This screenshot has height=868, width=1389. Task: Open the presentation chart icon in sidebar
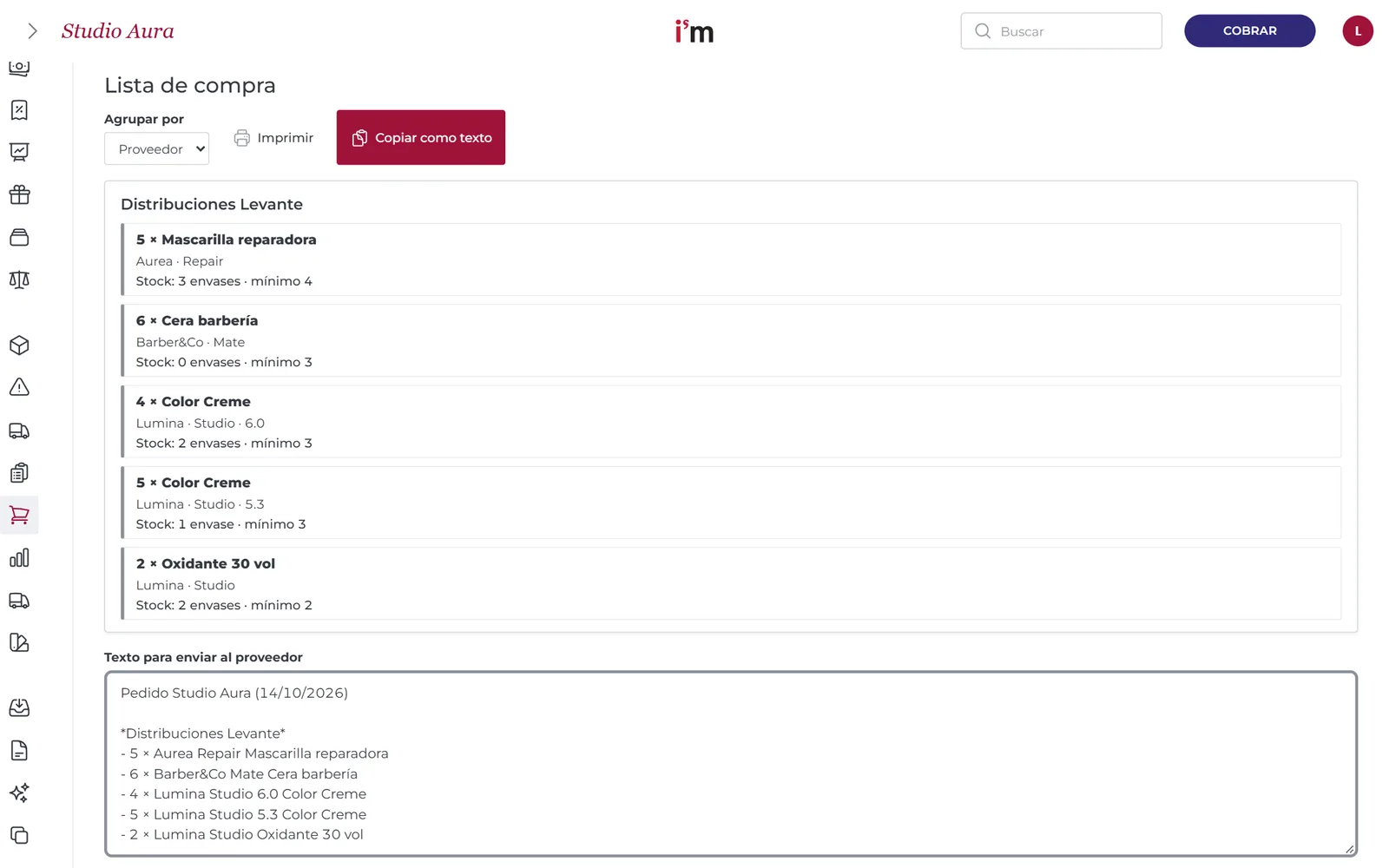pyautogui.click(x=19, y=153)
